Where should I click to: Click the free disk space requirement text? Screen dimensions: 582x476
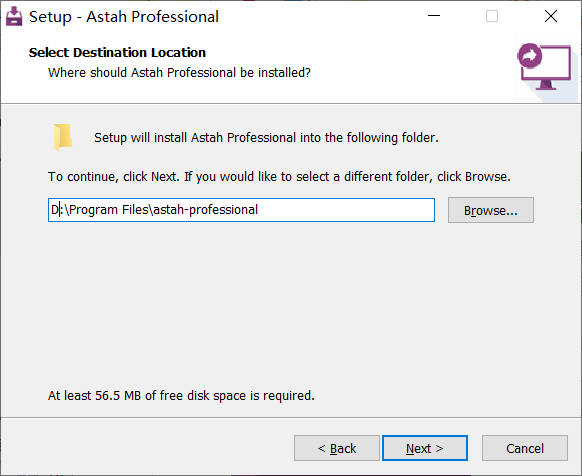coord(181,395)
